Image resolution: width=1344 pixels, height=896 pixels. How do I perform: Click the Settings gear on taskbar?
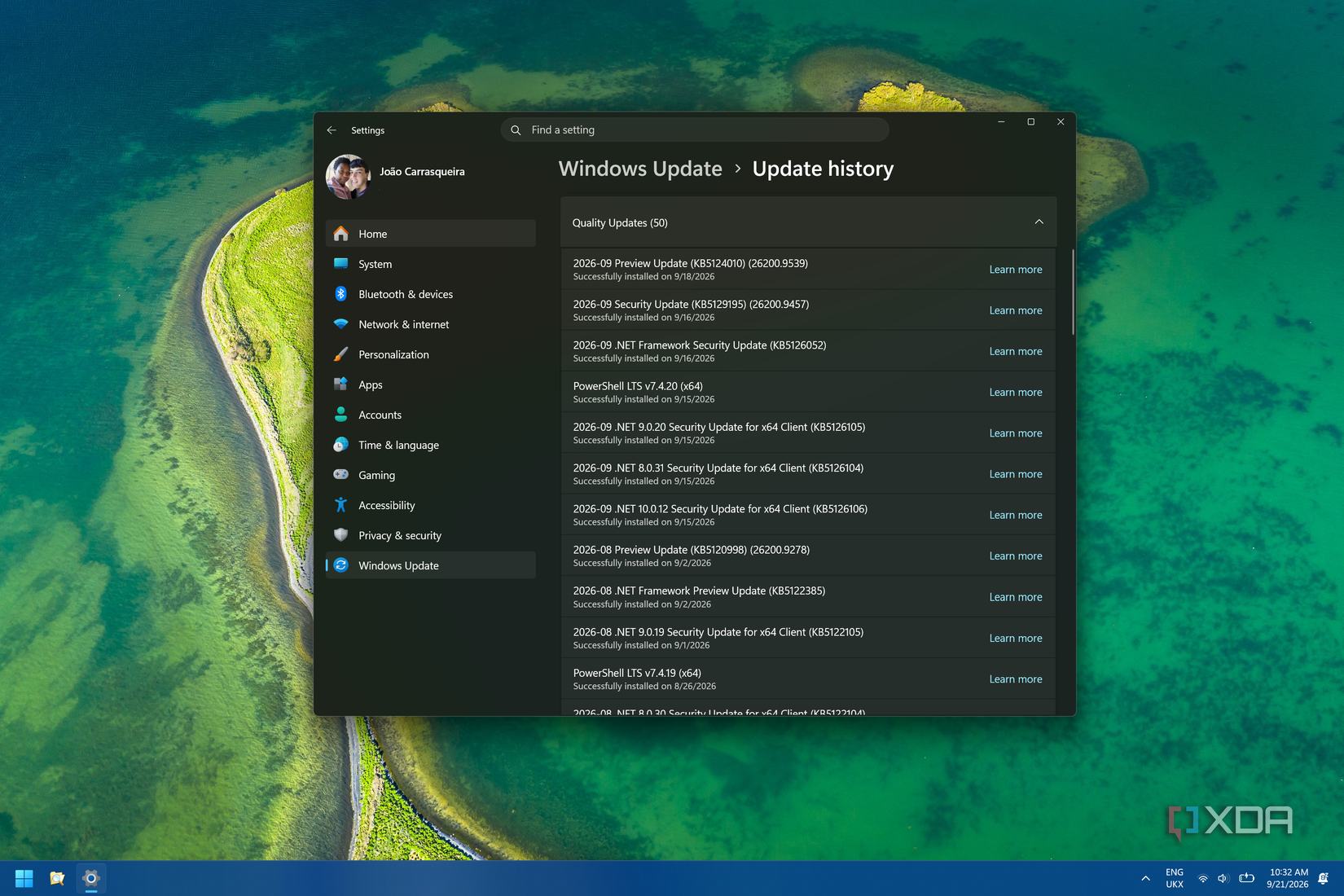click(x=91, y=878)
